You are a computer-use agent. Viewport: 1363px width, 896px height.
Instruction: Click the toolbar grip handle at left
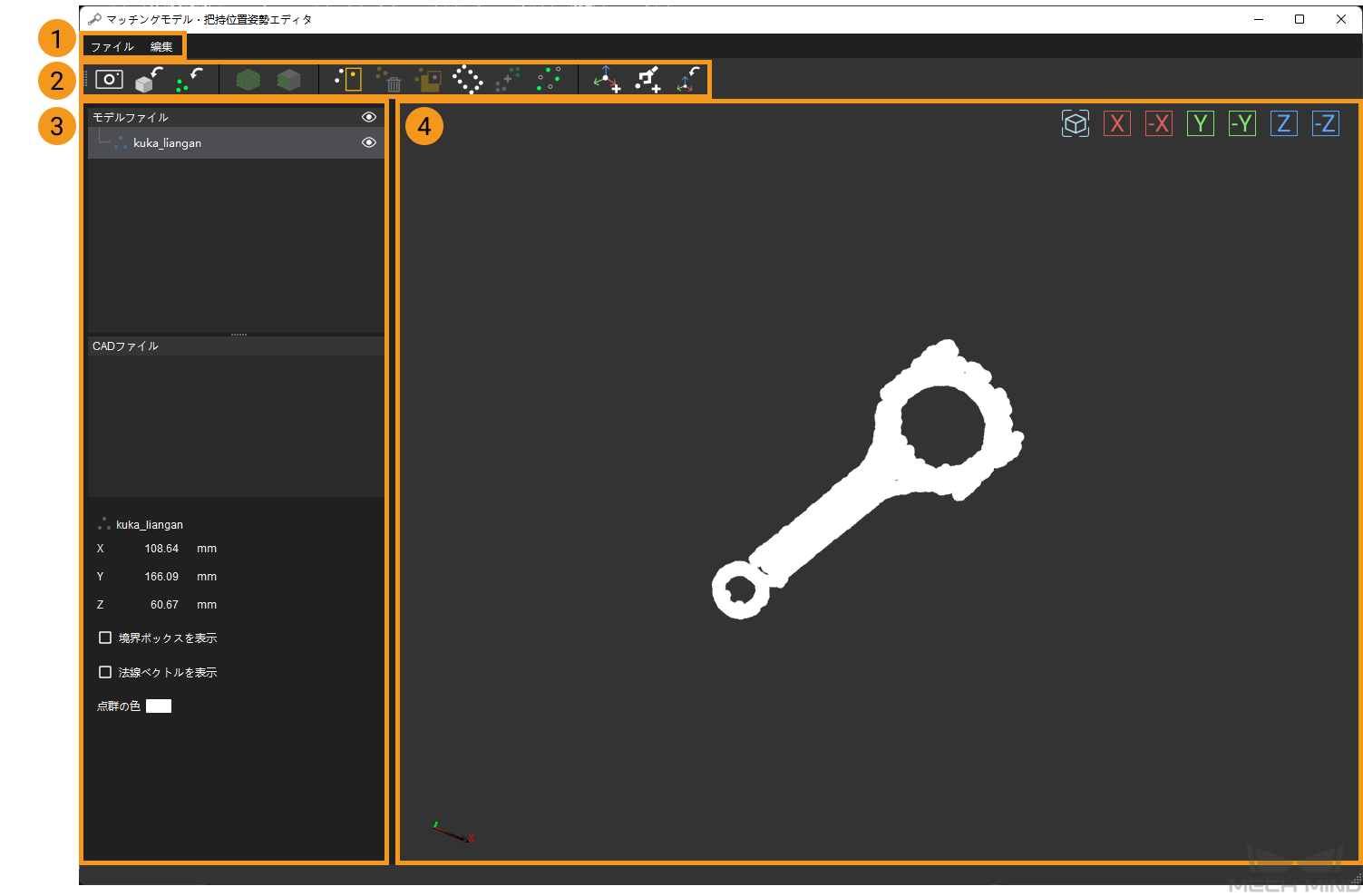click(x=85, y=80)
